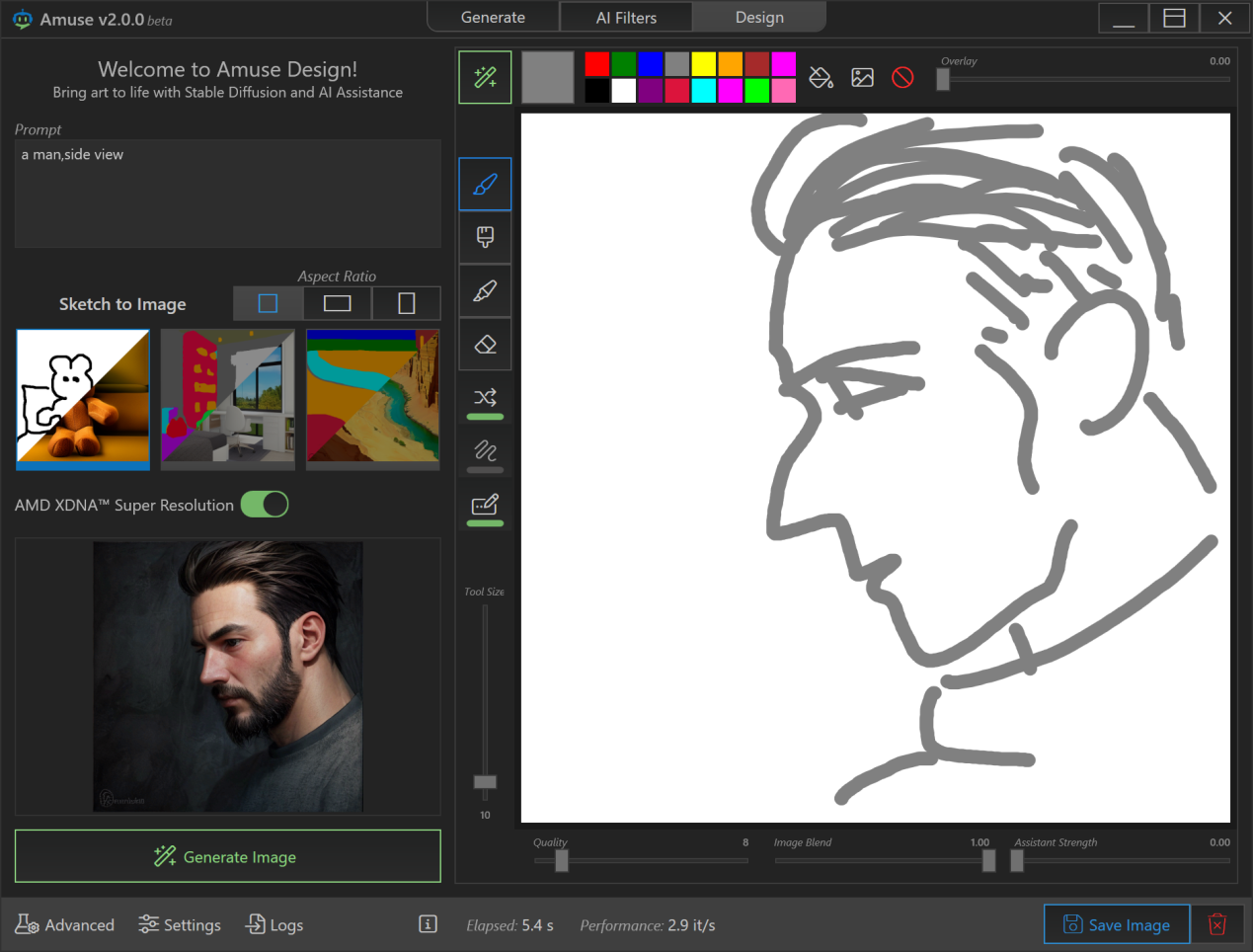Click the picture icon beside the fill bucket
Screen dimensions: 1253x952
pos(862,78)
